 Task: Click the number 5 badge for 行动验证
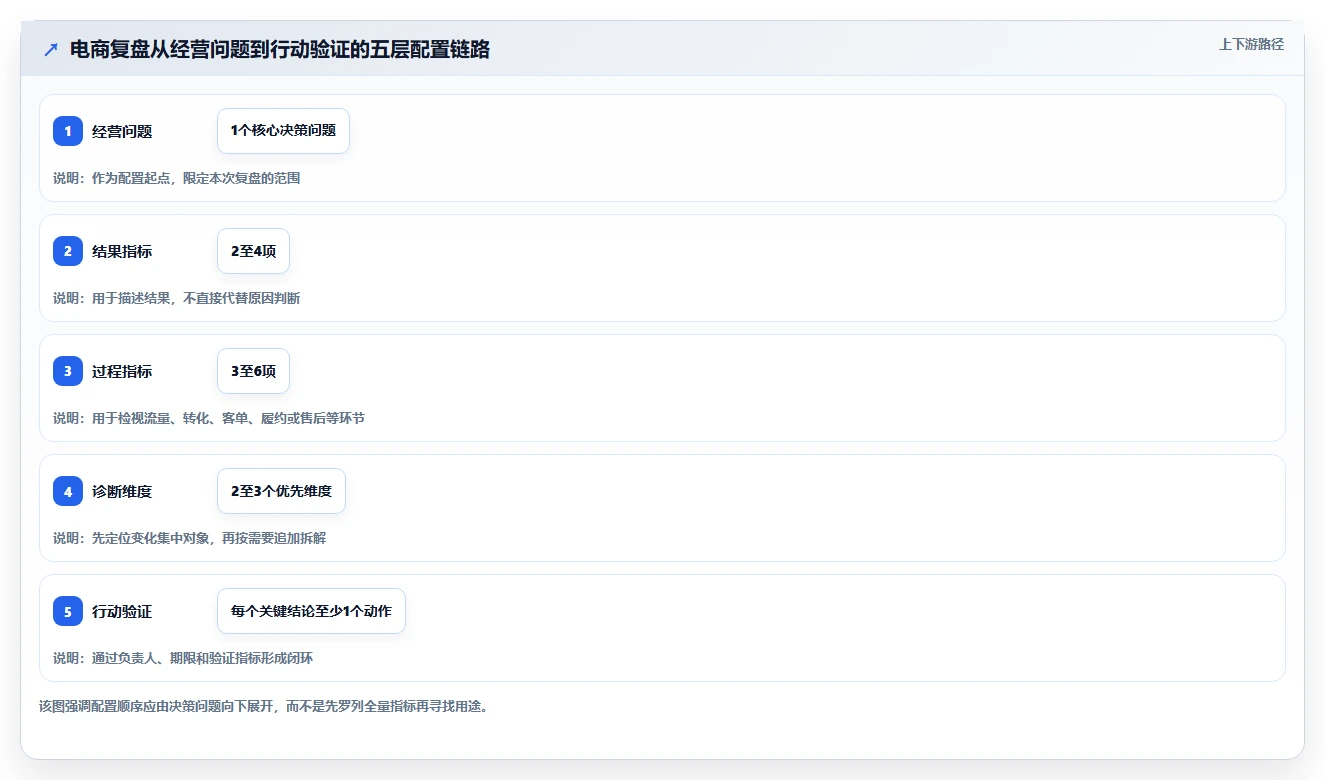(68, 611)
